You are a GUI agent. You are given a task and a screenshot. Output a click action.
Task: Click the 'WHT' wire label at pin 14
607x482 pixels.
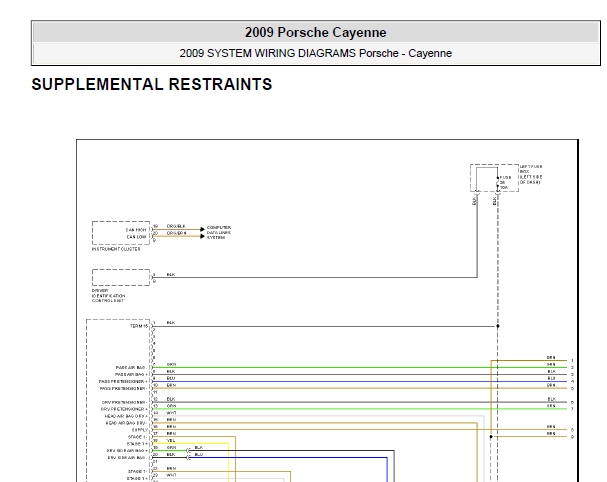click(171, 413)
